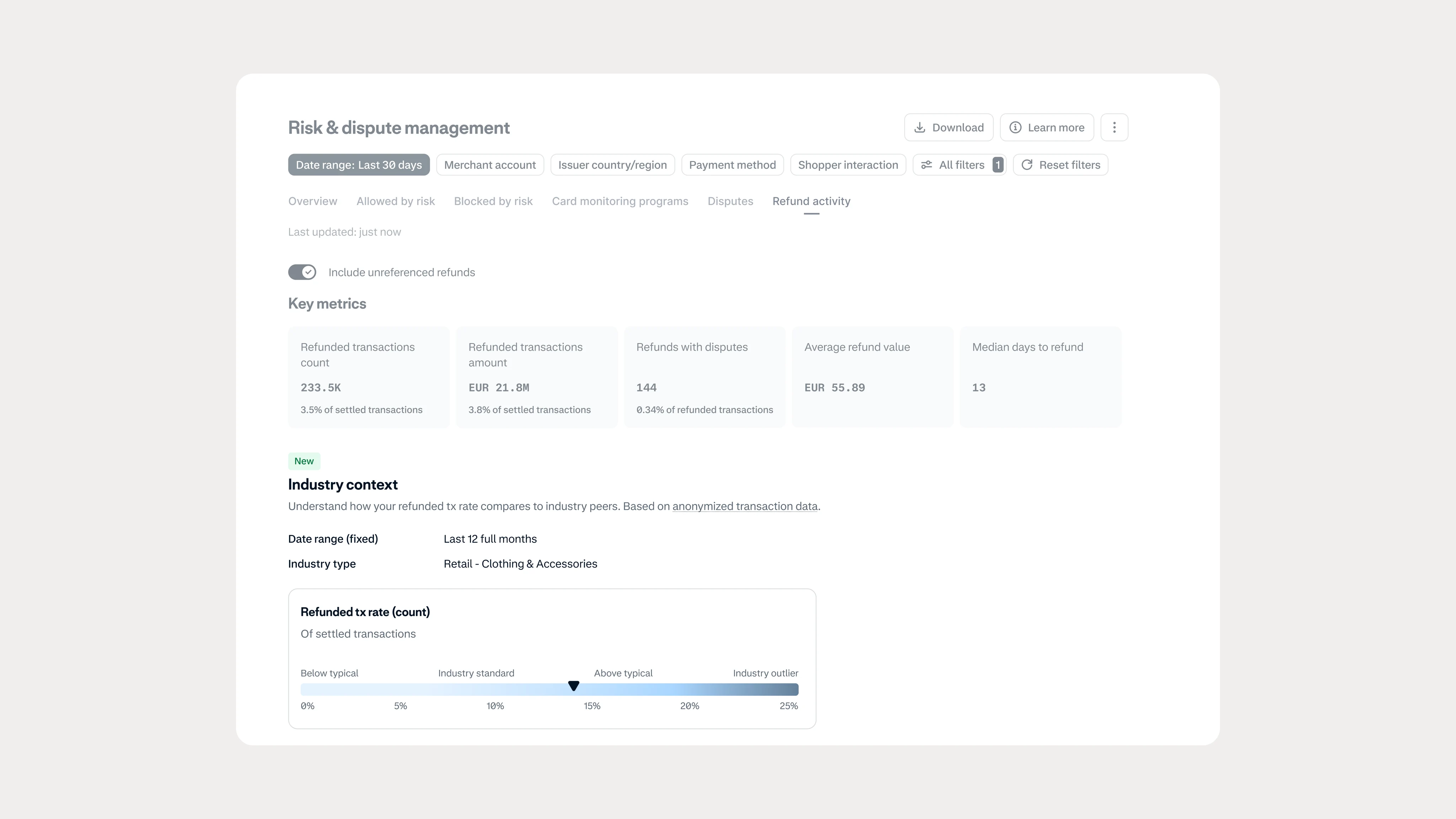
Task: Click the 'Last updated: just now' text
Action: pyautogui.click(x=345, y=232)
